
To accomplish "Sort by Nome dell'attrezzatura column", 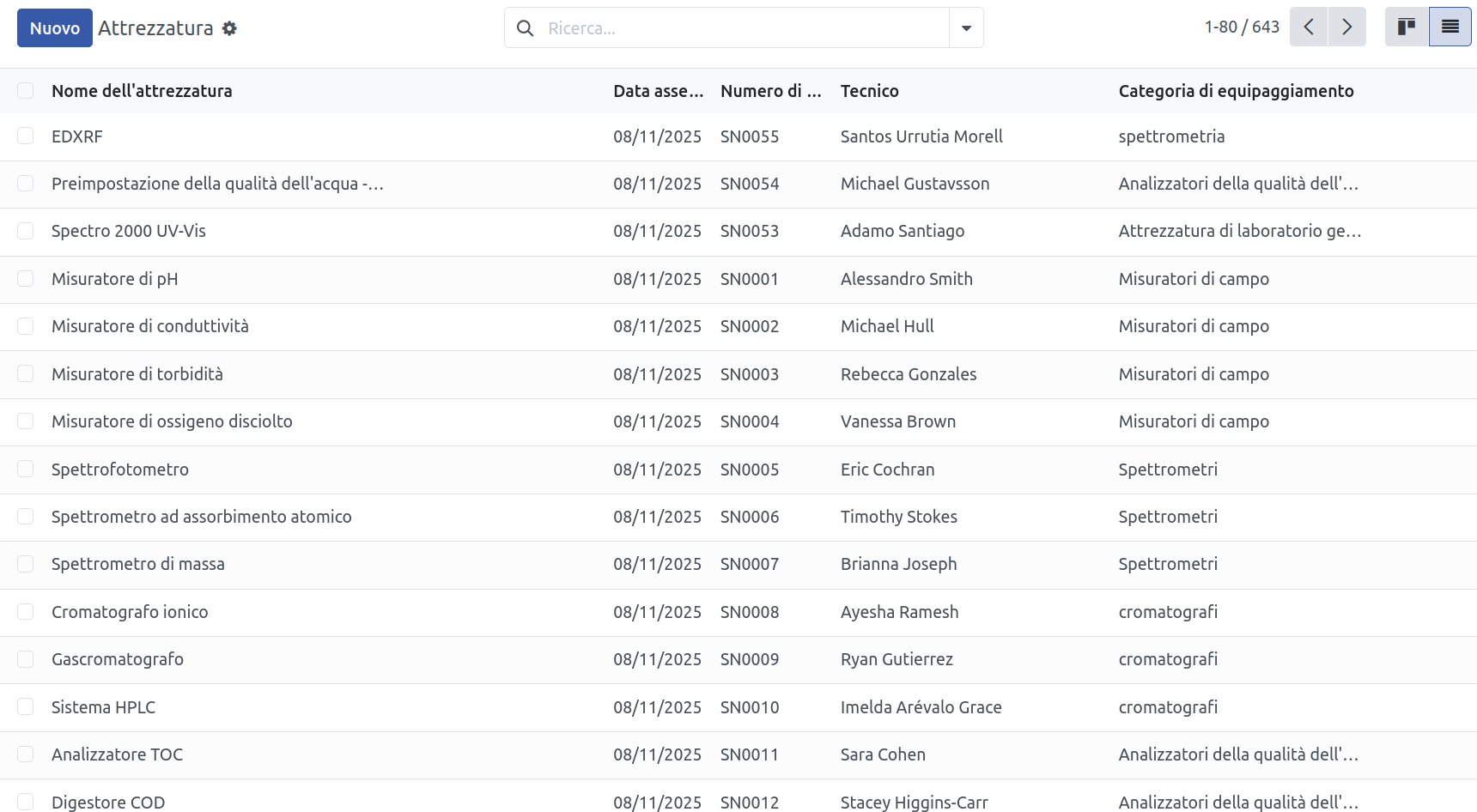I will pyautogui.click(x=142, y=91).
